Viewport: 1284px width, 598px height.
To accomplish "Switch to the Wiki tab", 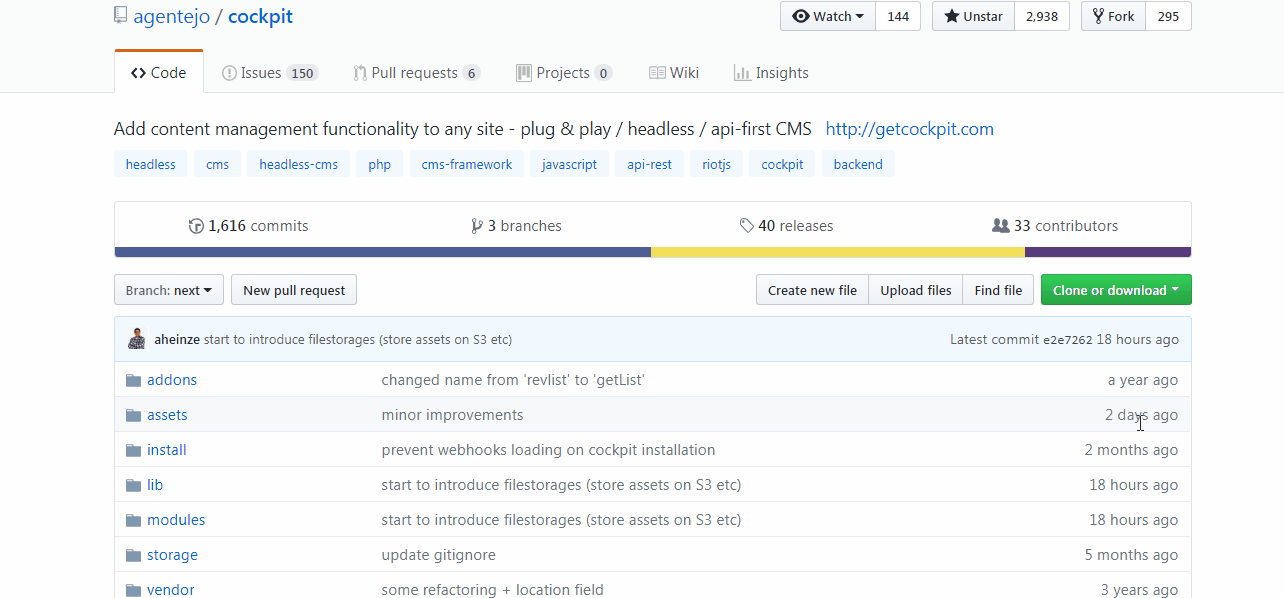I will [674, 73].
